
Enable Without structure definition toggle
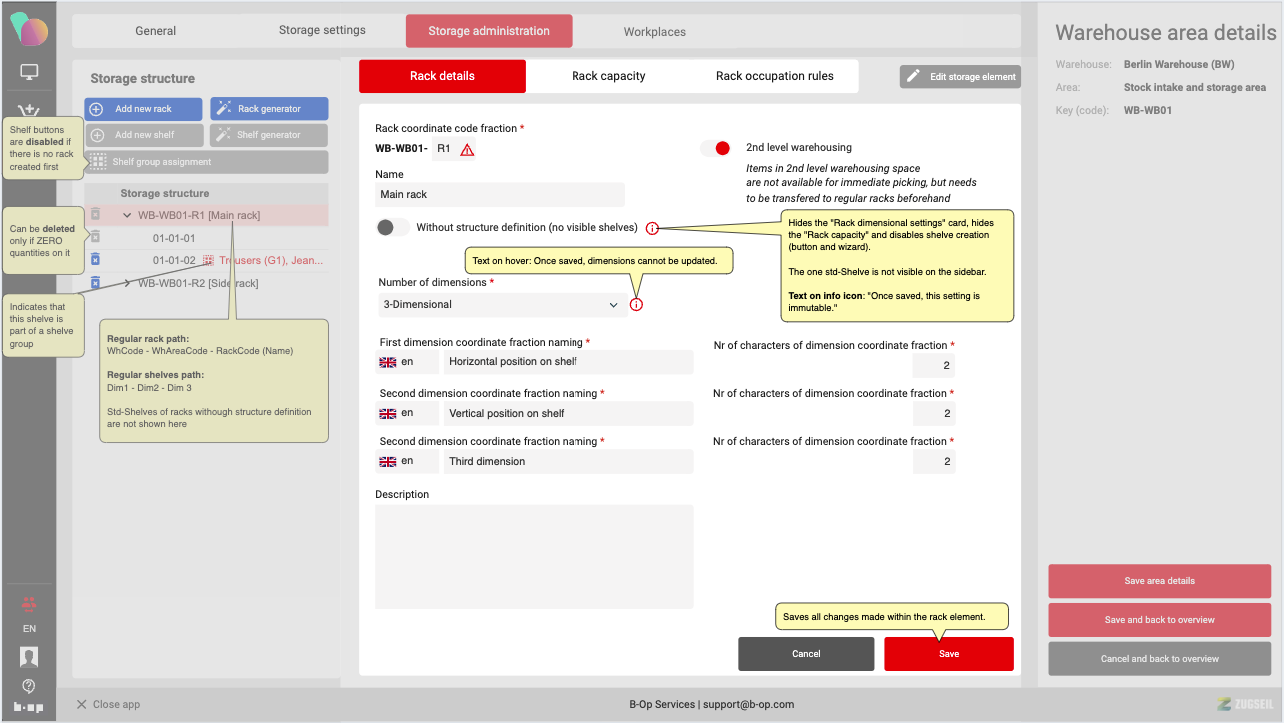pyautogui.click(x=392, y=227)
